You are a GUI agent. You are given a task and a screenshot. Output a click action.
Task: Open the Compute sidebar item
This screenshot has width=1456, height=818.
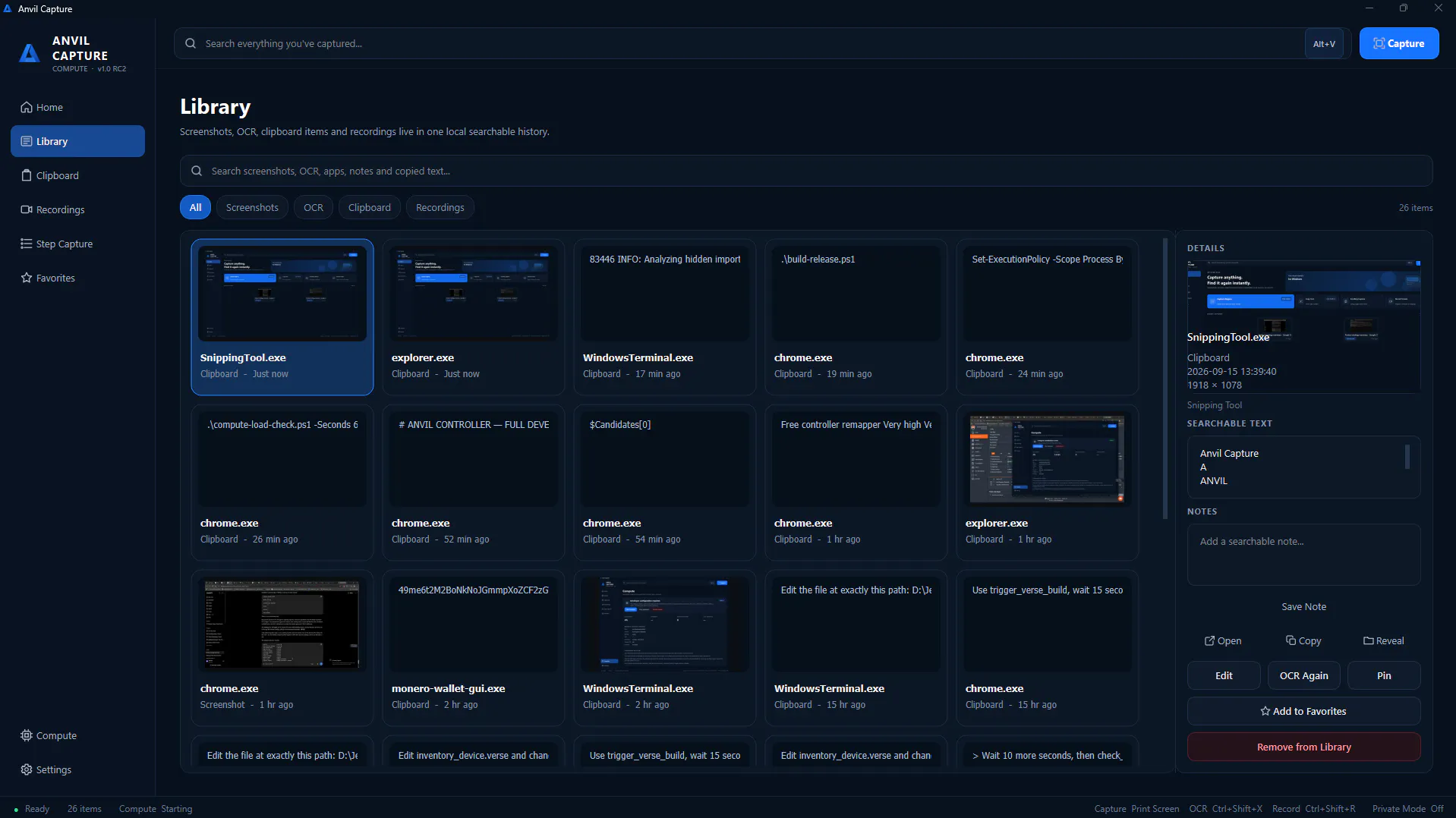[77, 735]
